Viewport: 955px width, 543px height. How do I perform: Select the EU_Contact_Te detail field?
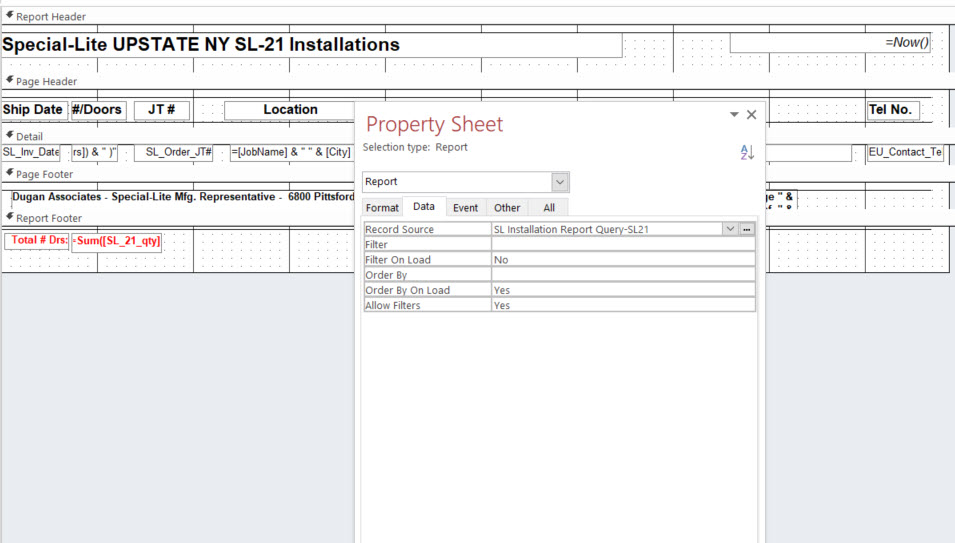906,152
